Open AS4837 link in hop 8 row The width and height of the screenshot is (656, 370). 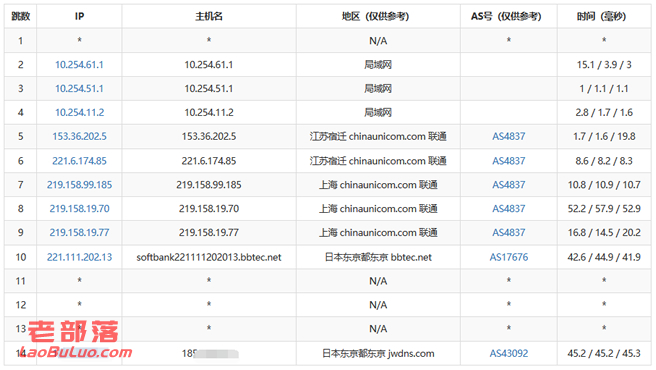(x=509, y=209)
